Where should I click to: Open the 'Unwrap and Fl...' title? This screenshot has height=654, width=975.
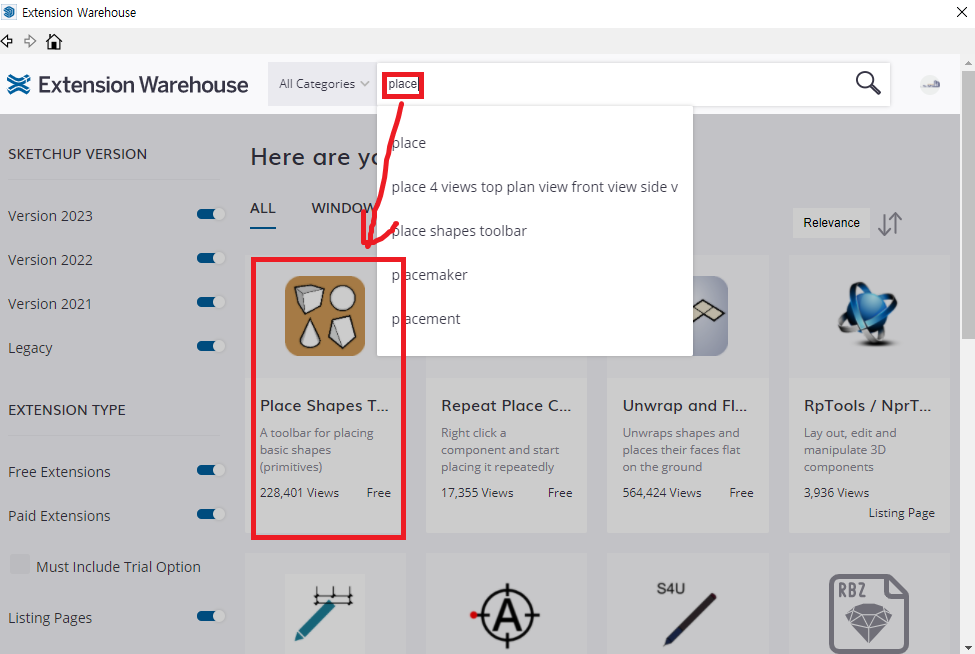click(685, 406)
